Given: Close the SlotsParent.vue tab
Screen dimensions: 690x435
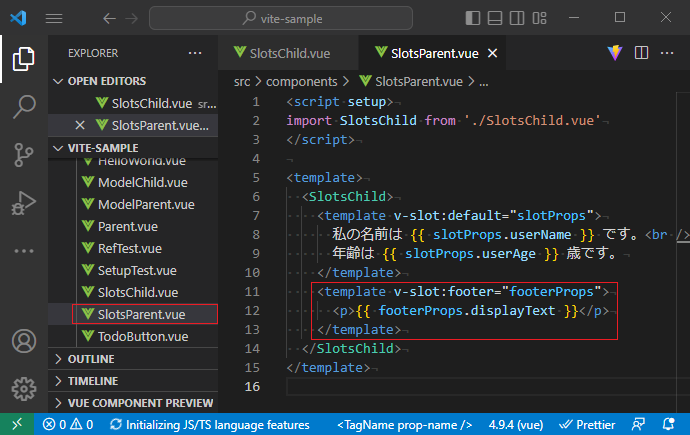Looking at the screenshot, I should point(492,53).
